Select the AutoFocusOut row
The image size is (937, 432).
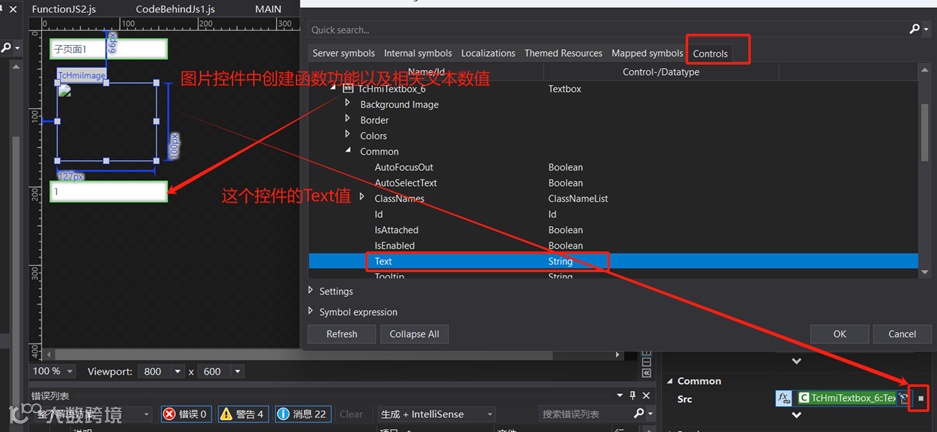click(613, 167)
